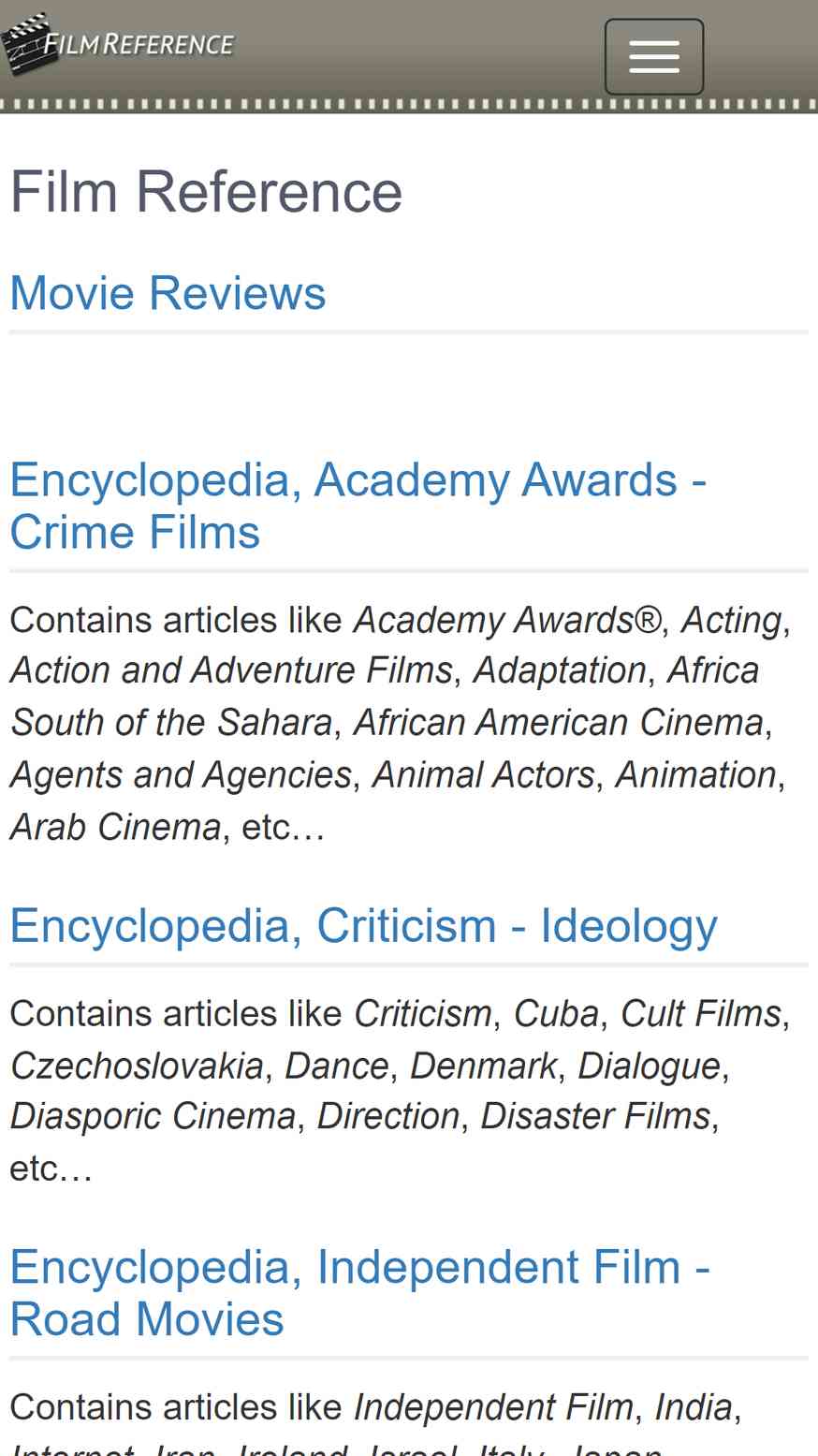Image resolution: width=818 pixels, height=1456 pixels.
Task: Click the Diasporic Cinema article name
Action: (153, 1116)
